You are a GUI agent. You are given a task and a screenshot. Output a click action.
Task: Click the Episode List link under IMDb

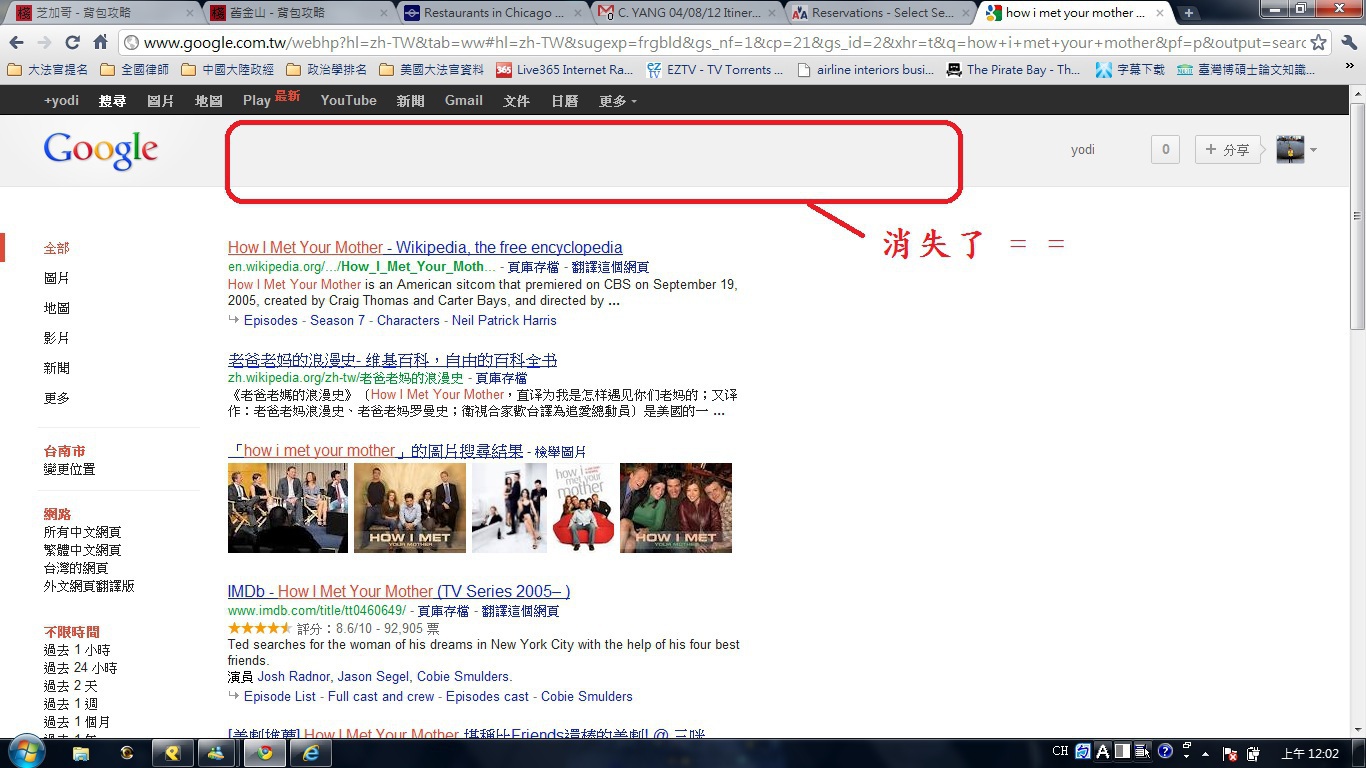tap(280, 697)
